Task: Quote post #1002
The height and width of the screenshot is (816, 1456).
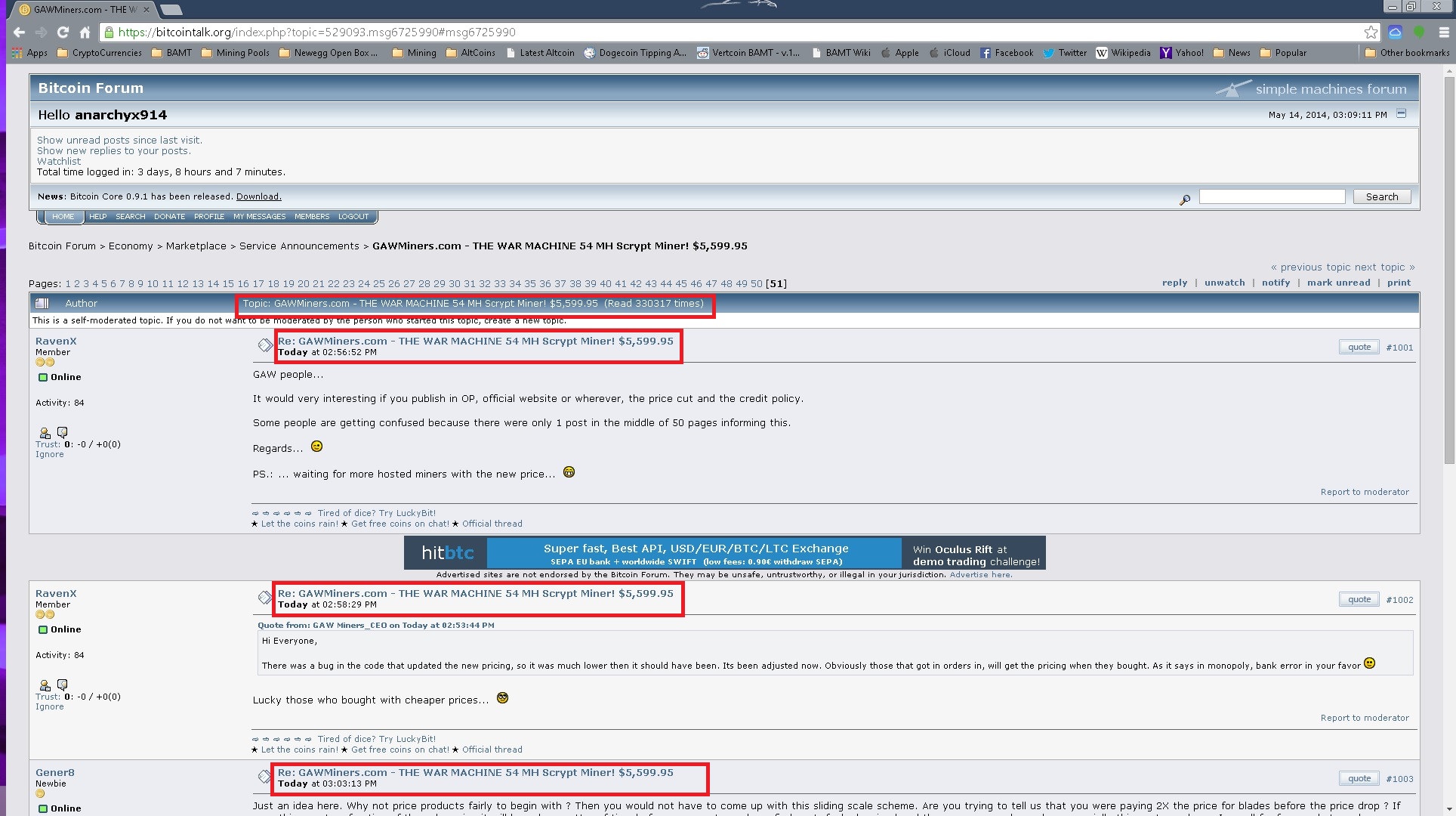Action: (1359, 600)
